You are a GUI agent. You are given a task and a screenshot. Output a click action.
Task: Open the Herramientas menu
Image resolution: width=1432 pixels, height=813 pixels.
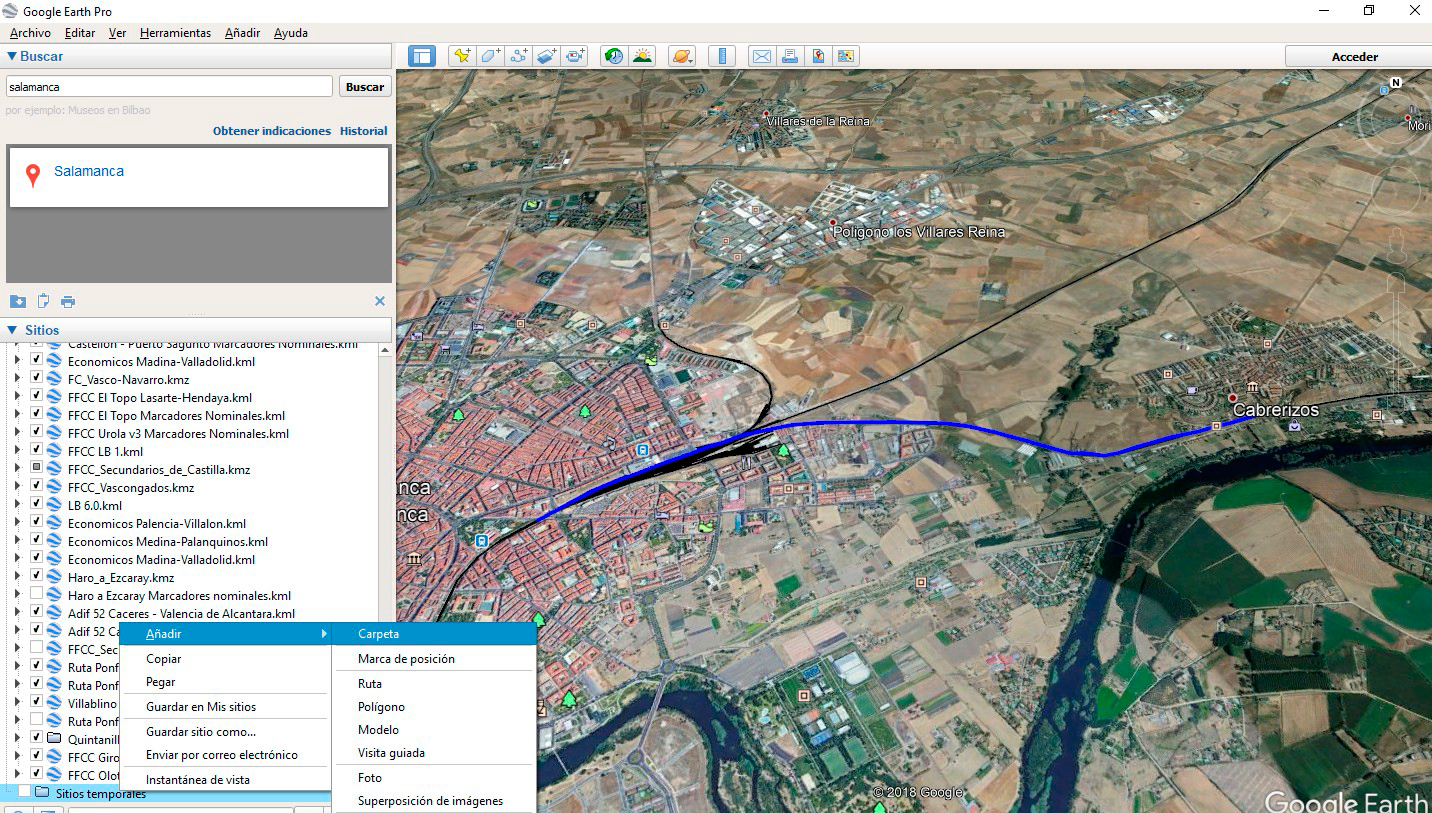175,33
